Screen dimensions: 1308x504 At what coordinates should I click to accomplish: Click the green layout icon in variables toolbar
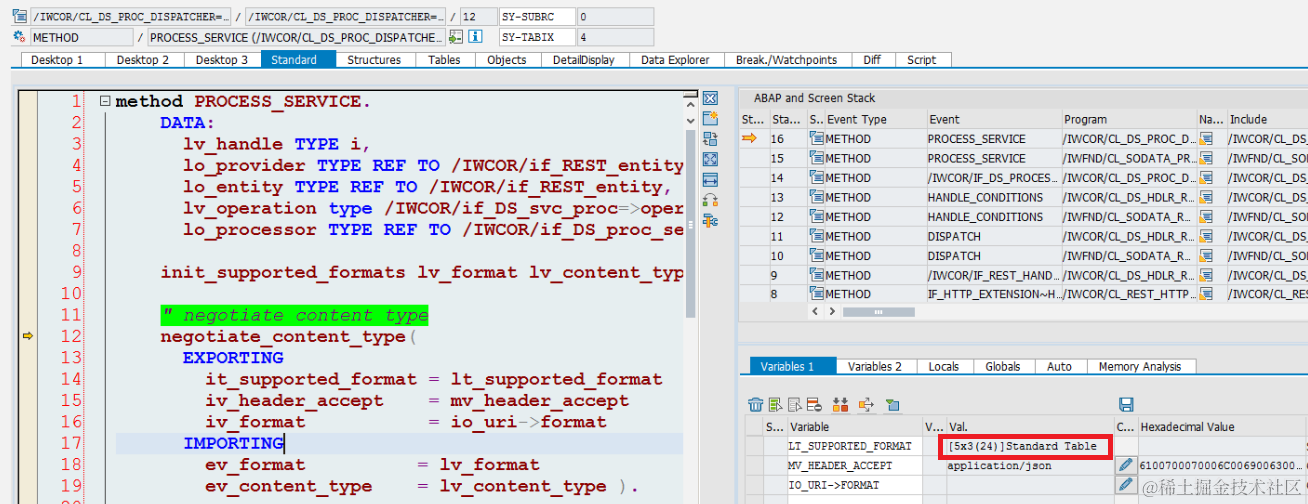(x=892, y=405)
